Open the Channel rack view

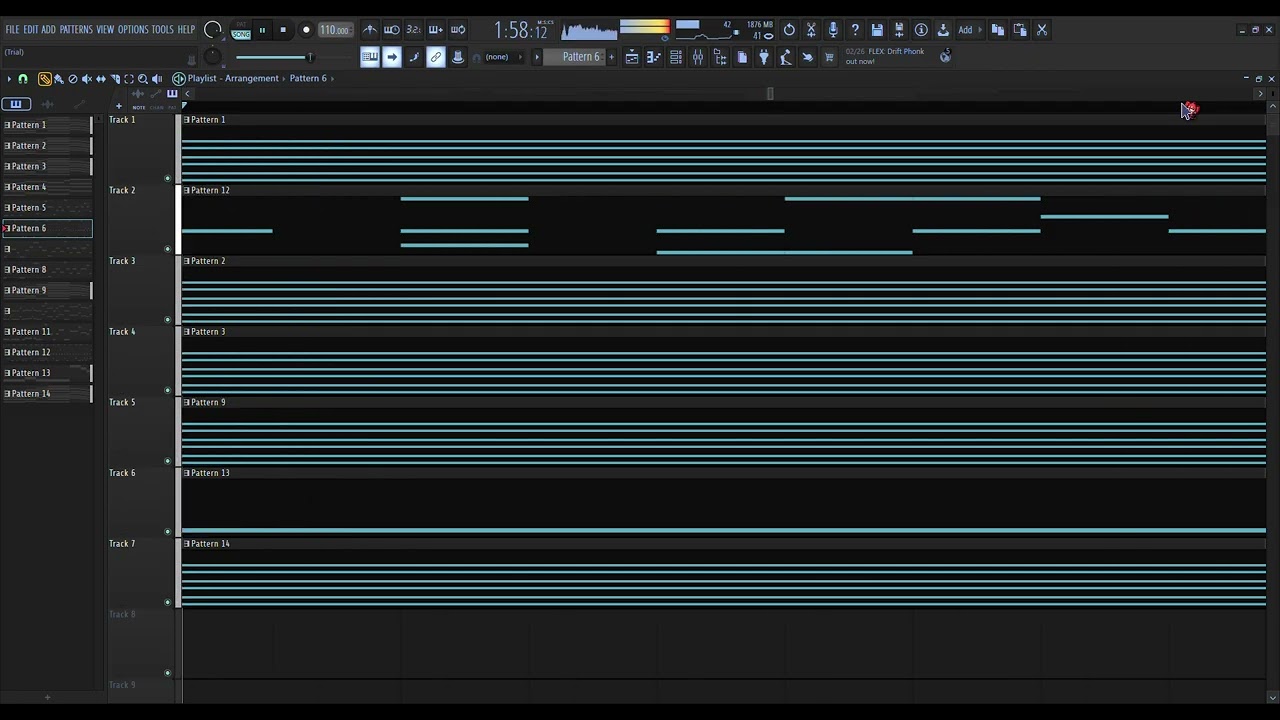(676, 57)
